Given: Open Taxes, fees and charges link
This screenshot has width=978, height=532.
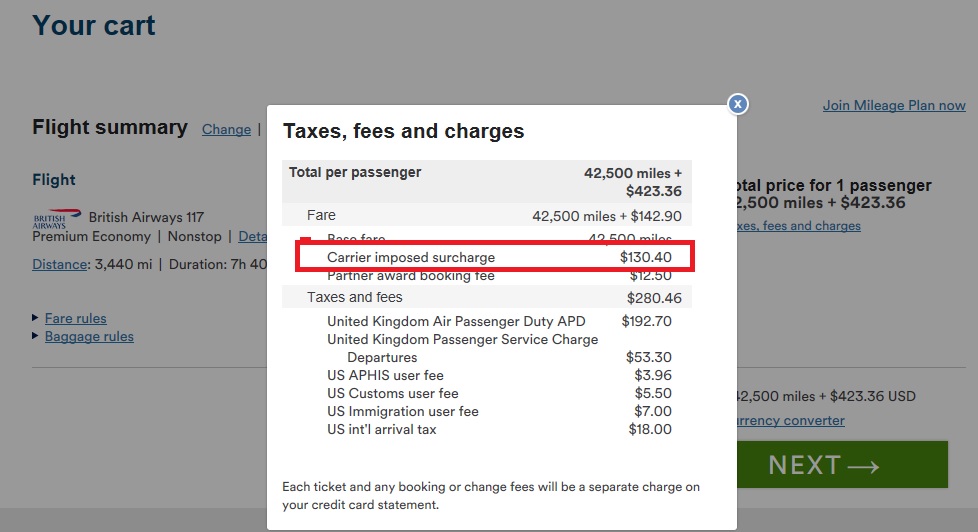Looking at the screenshot, I should (798, 226).
